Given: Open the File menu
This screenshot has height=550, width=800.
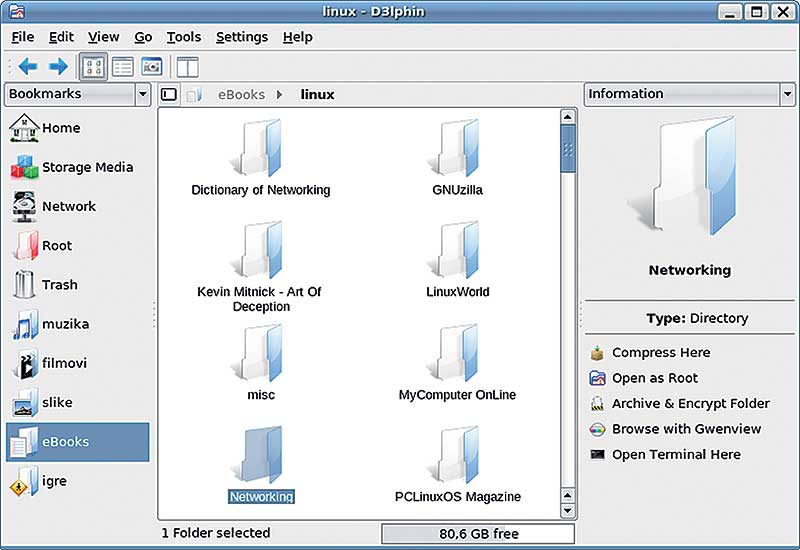Looking at the screenshot, I should (x=23, y=37).
